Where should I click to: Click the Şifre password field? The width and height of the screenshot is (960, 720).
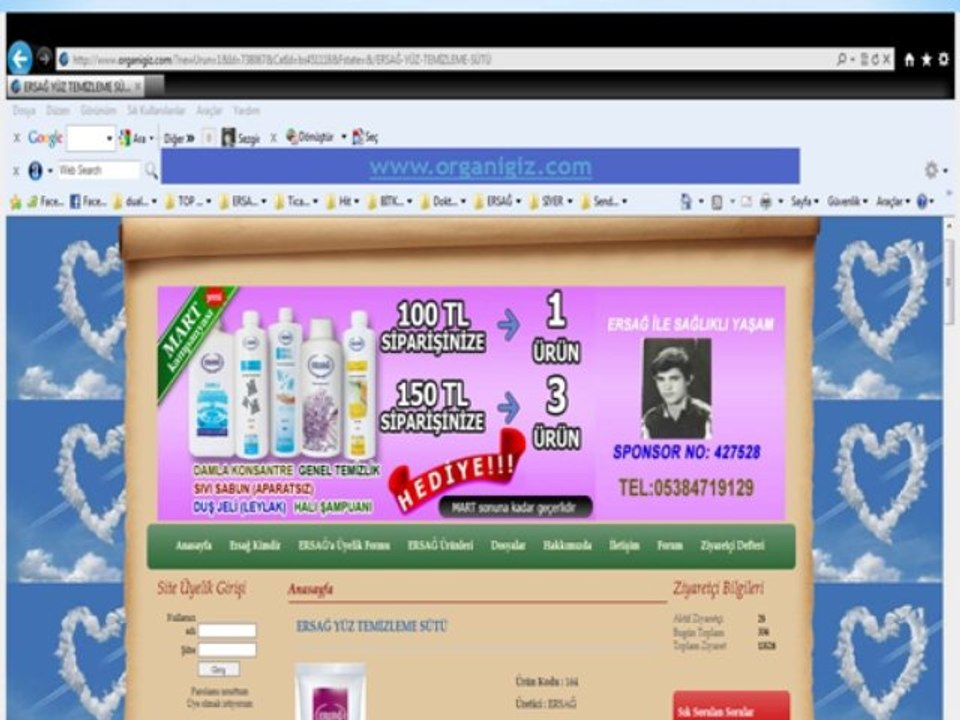pyautogui.click(x=227, y=650)
